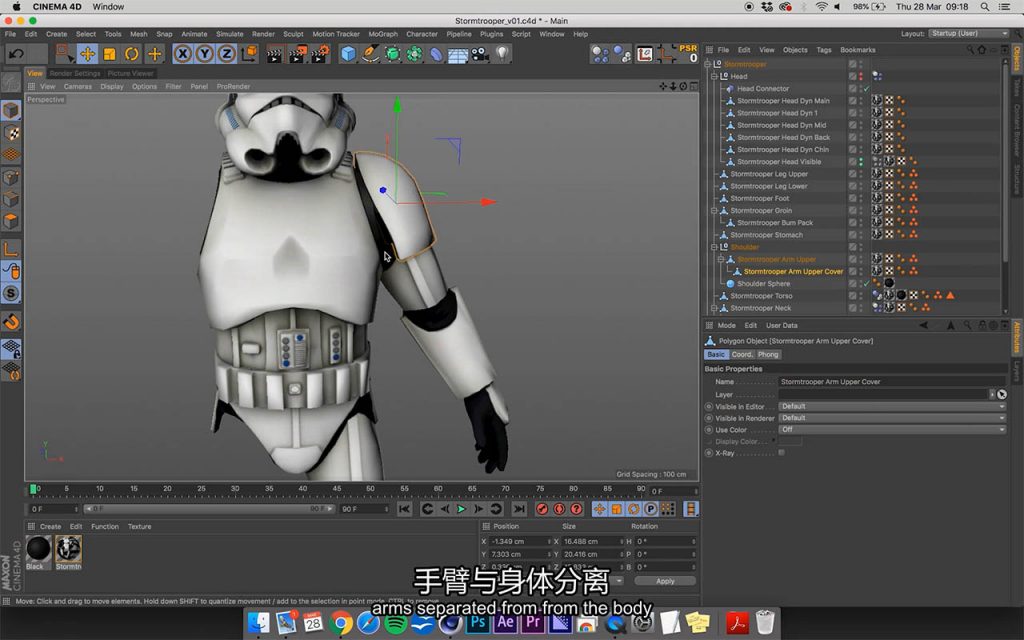Collapse the Shoulder group
Viewport: 1024px width, 640px height.
[x=714, y=248]
